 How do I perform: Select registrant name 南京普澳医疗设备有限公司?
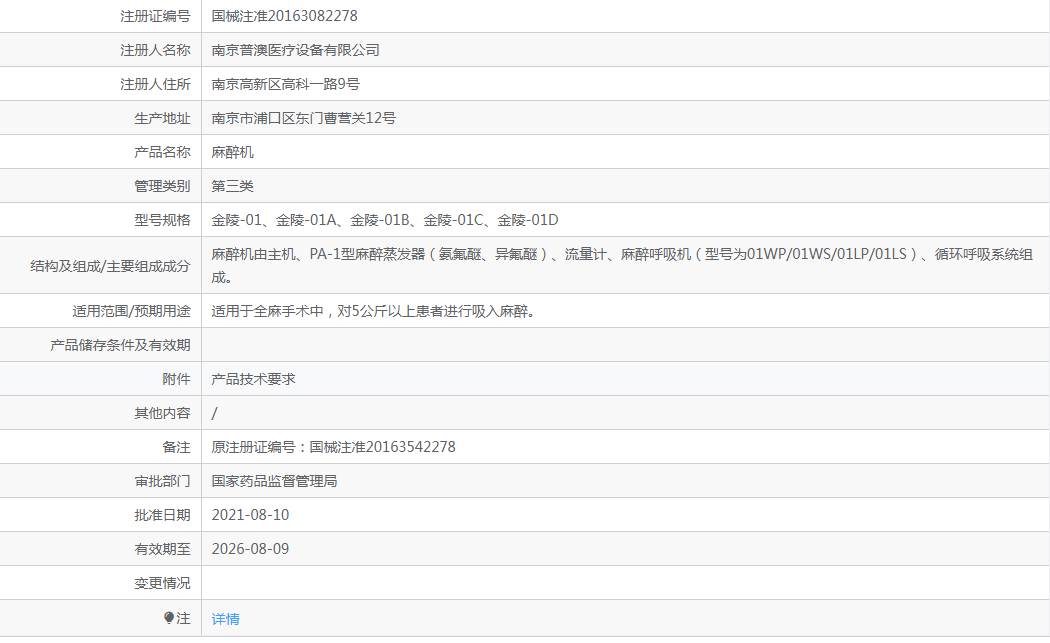click(x=295, y=50)
